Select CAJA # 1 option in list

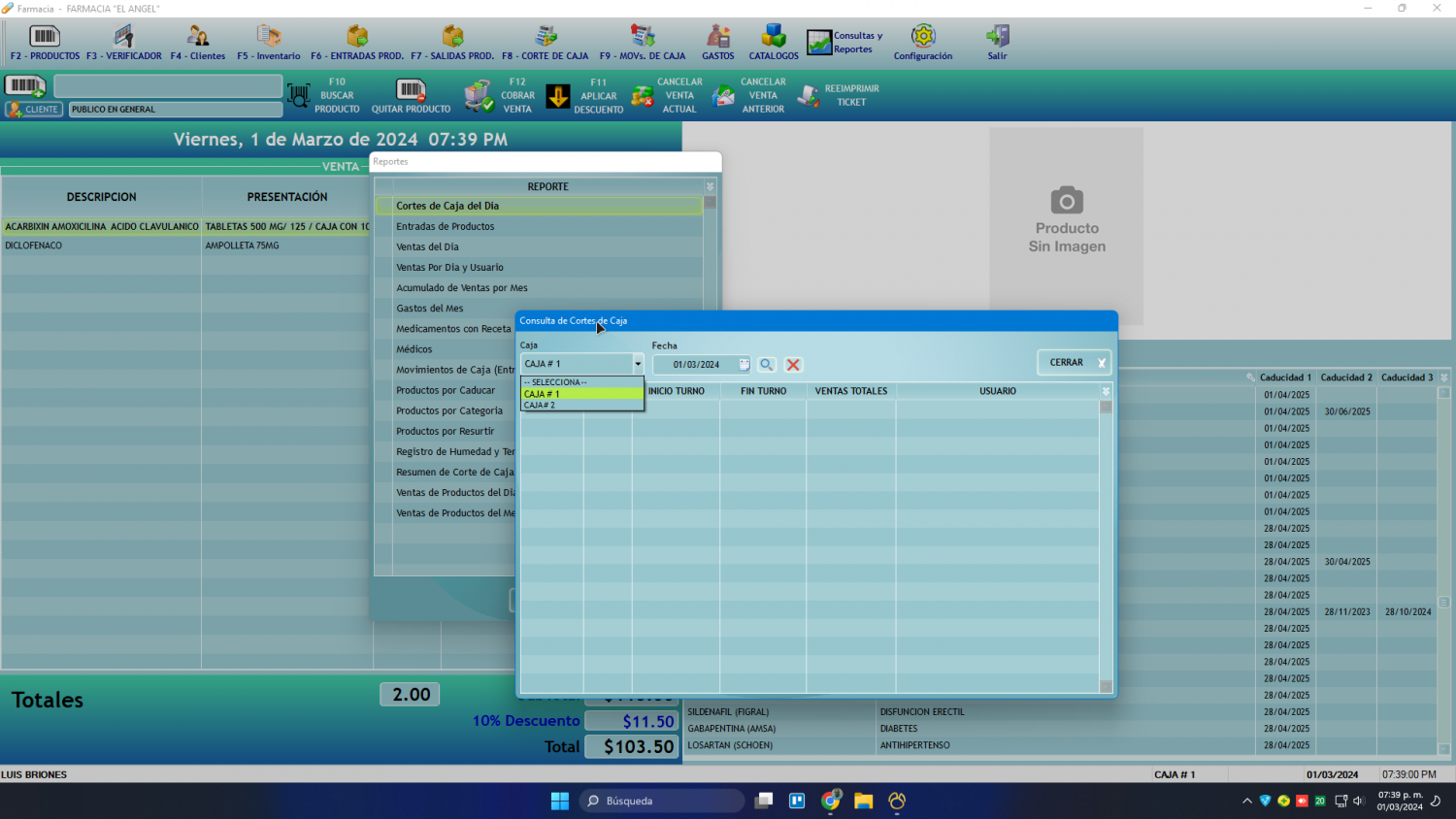(581, 394)
